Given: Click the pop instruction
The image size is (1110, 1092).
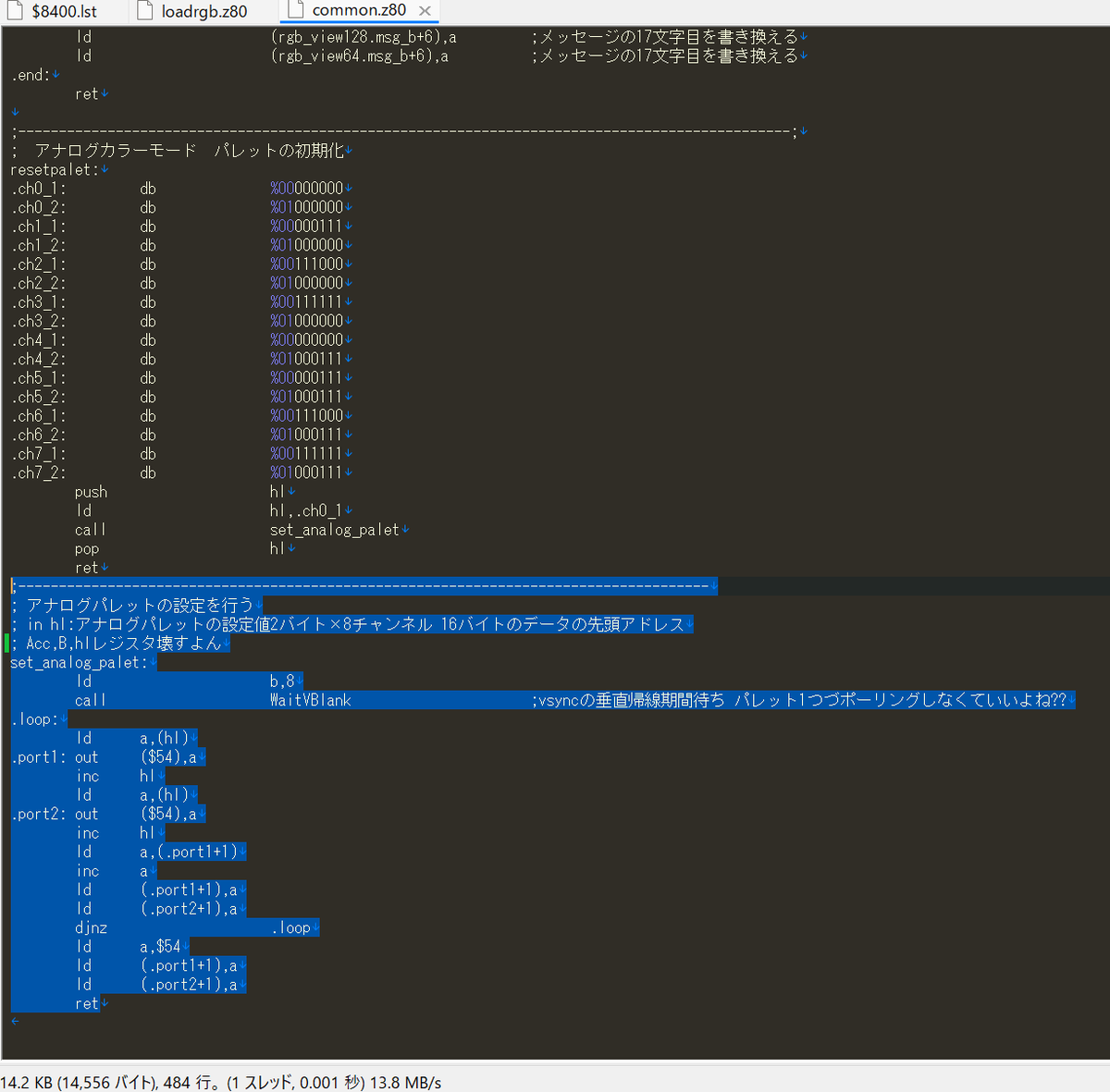Looking at the screenshot, I should click(x=87, y=548).
